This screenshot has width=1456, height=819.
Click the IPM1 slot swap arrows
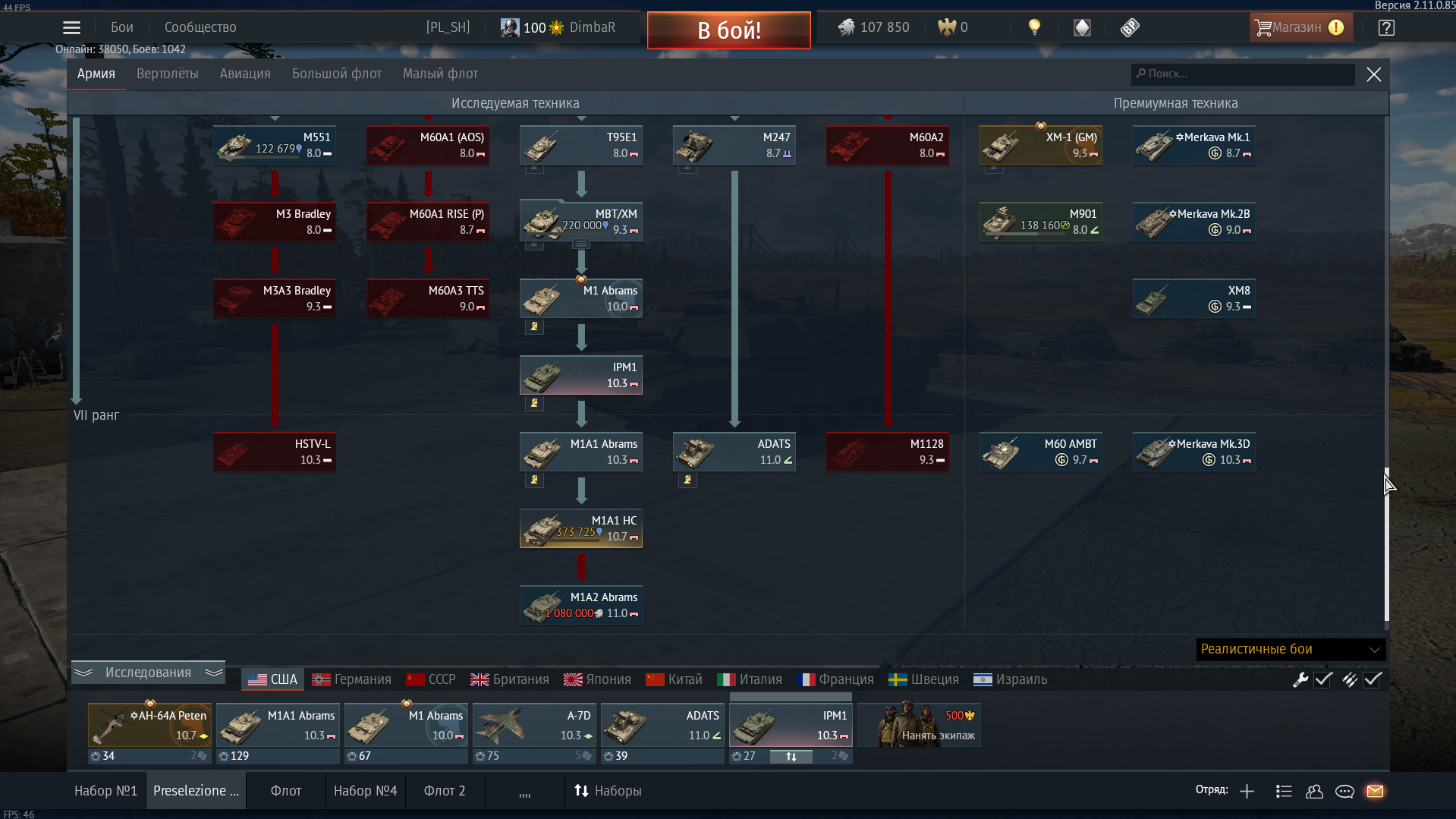click(x=791, y=757)
